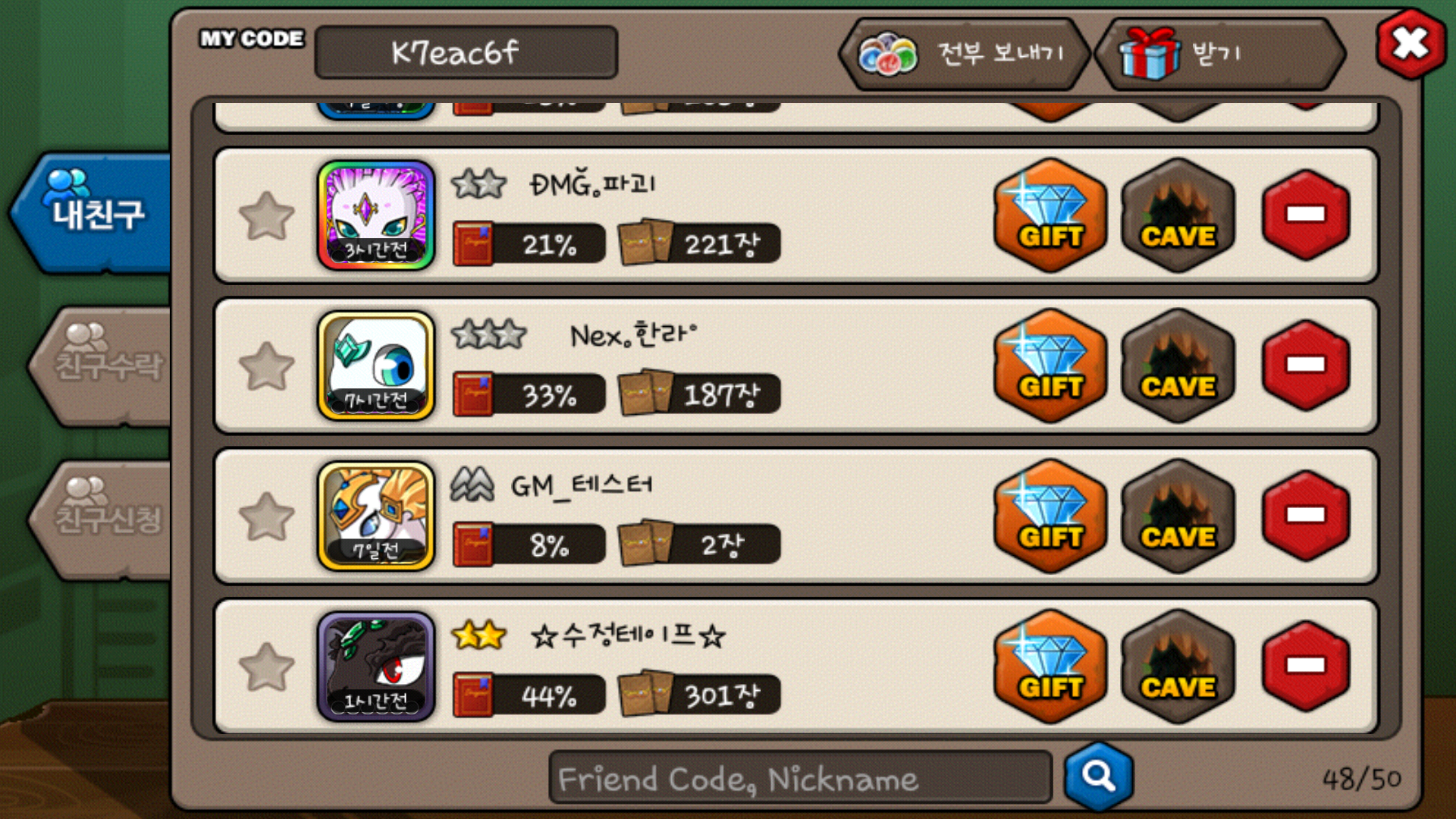The width and height of the screenshot is (1456, 819).
Task: Remove GM_테스터 using red minus button
Action: pyautogui.click(x=1306, y=516)
